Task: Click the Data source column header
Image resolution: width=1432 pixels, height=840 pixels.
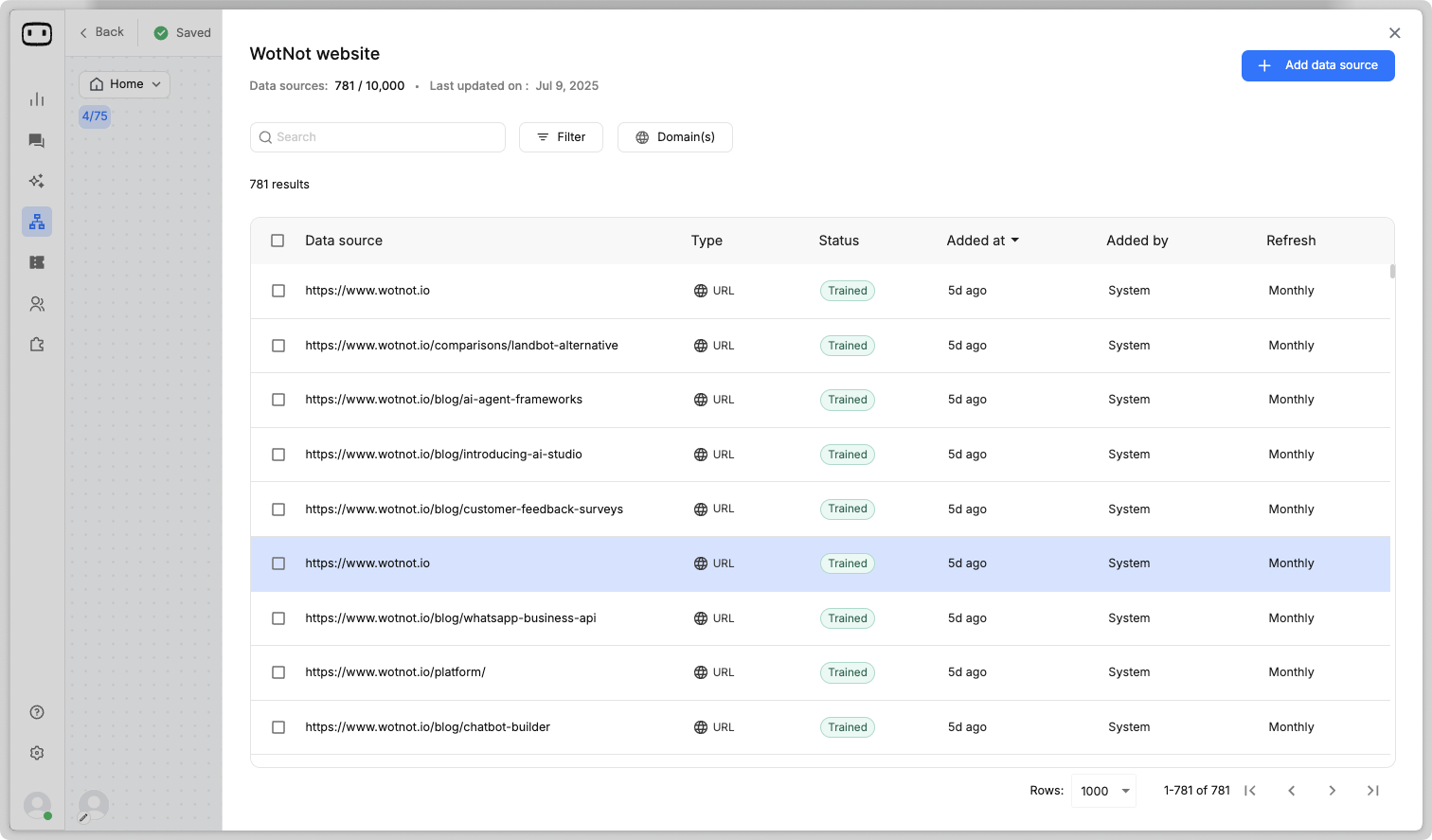Action: pyautogui.click(x=344, y=241)
